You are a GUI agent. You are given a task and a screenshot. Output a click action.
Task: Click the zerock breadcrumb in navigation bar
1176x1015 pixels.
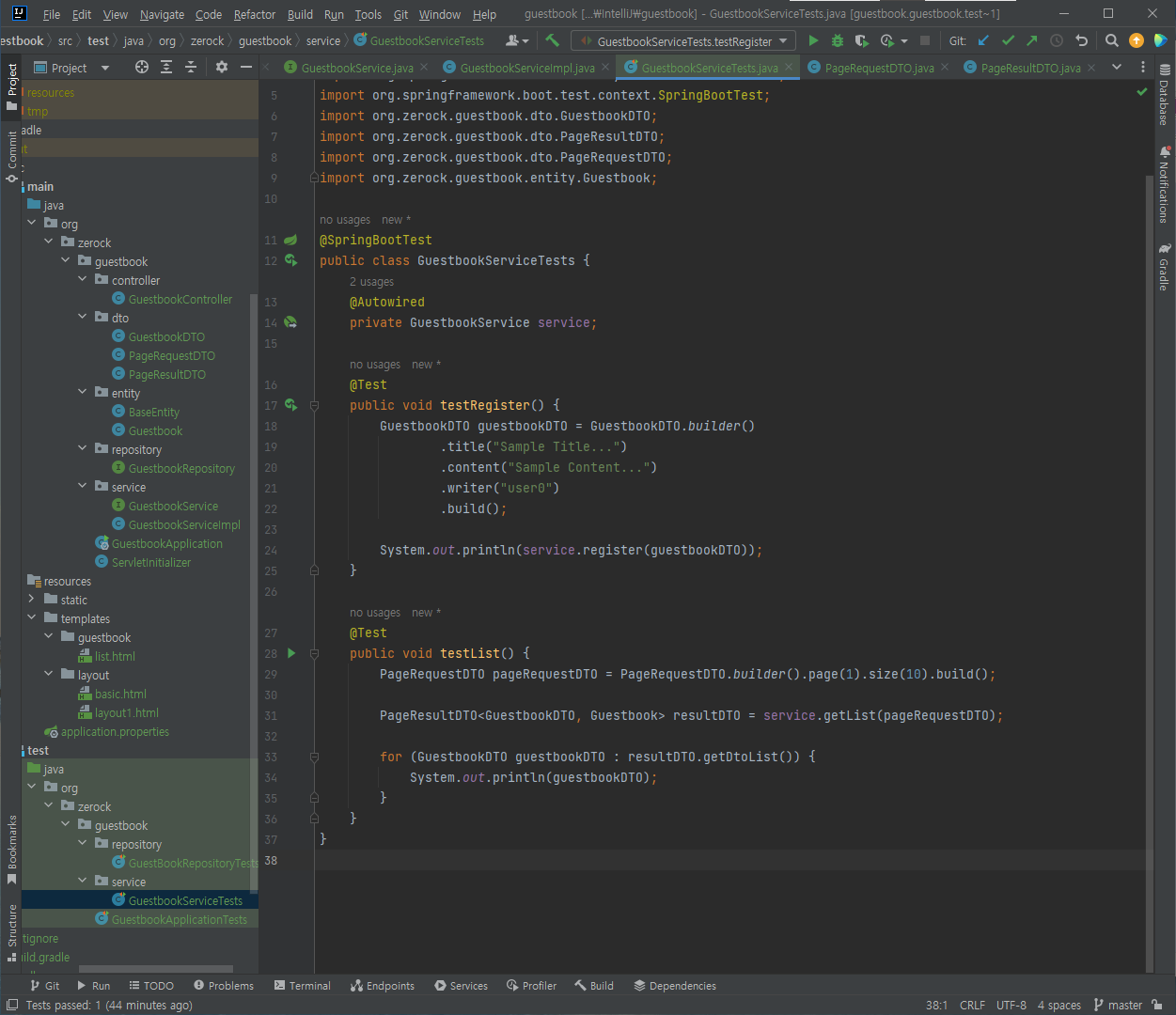[x=207, y=40]
